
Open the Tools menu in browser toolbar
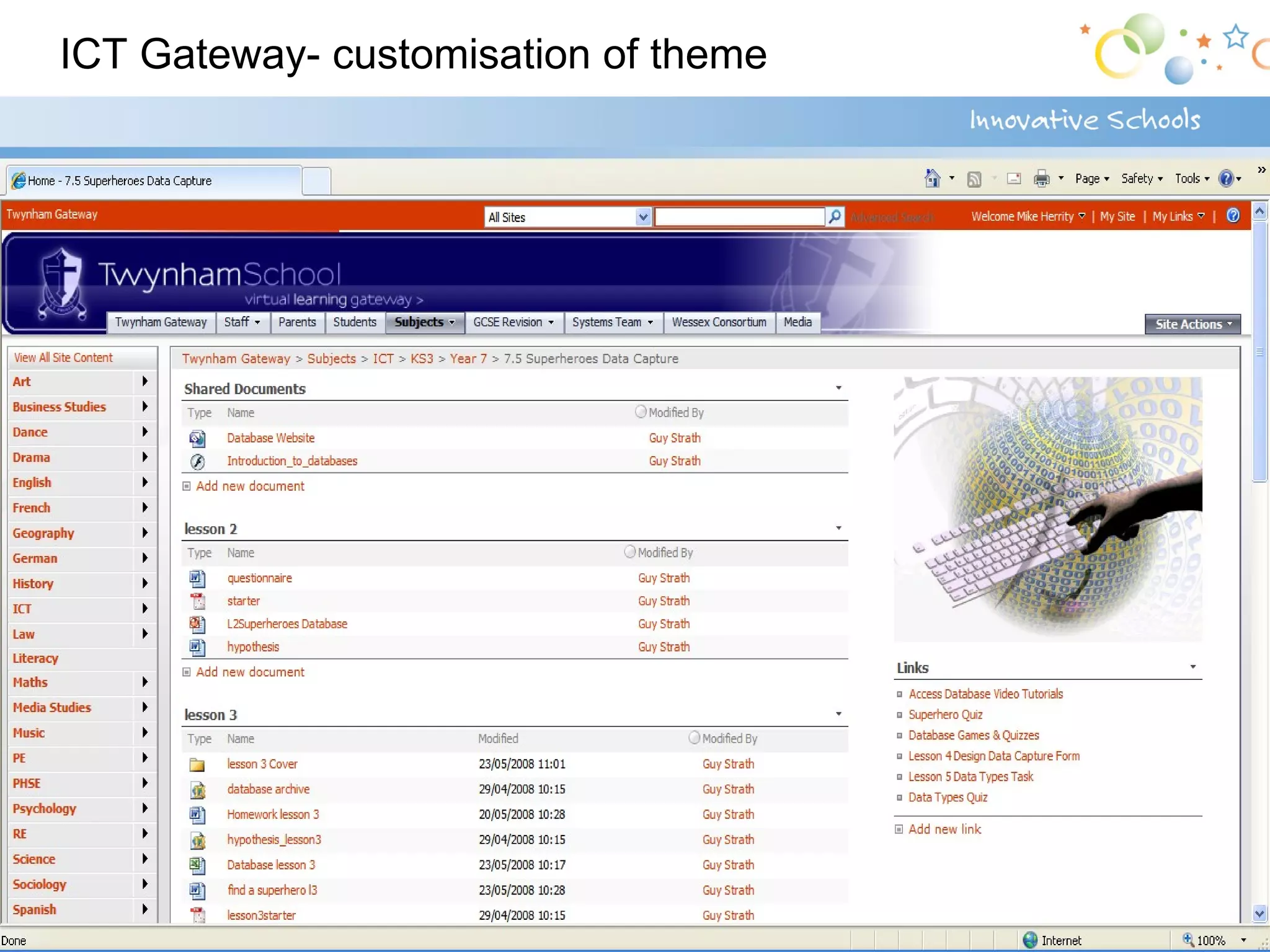1192,178
